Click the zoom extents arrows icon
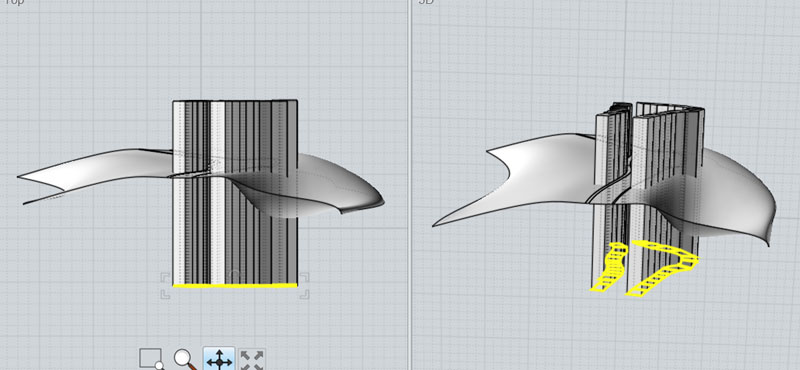 click(252, 360)
